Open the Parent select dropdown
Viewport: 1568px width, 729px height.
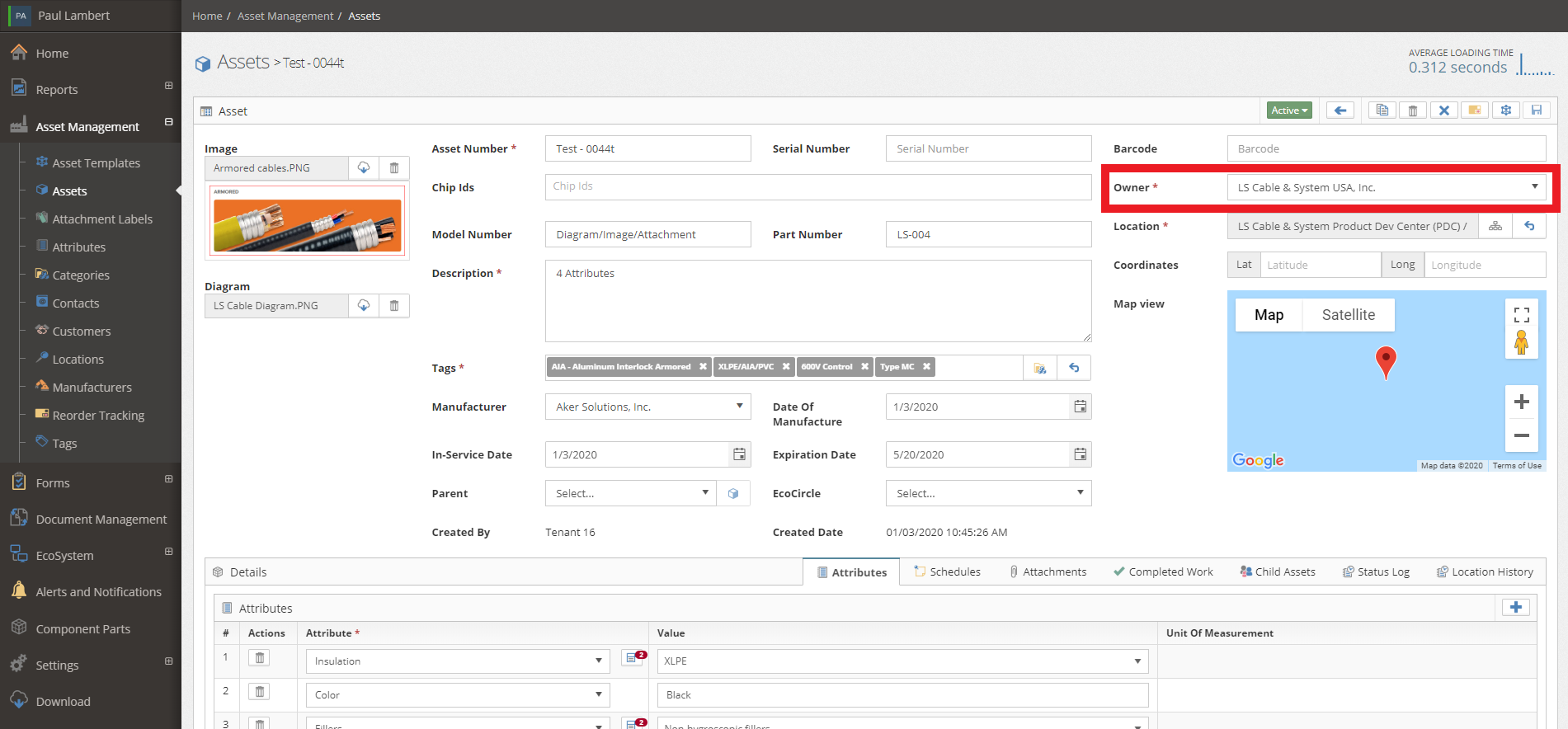[x=630, y=493]
